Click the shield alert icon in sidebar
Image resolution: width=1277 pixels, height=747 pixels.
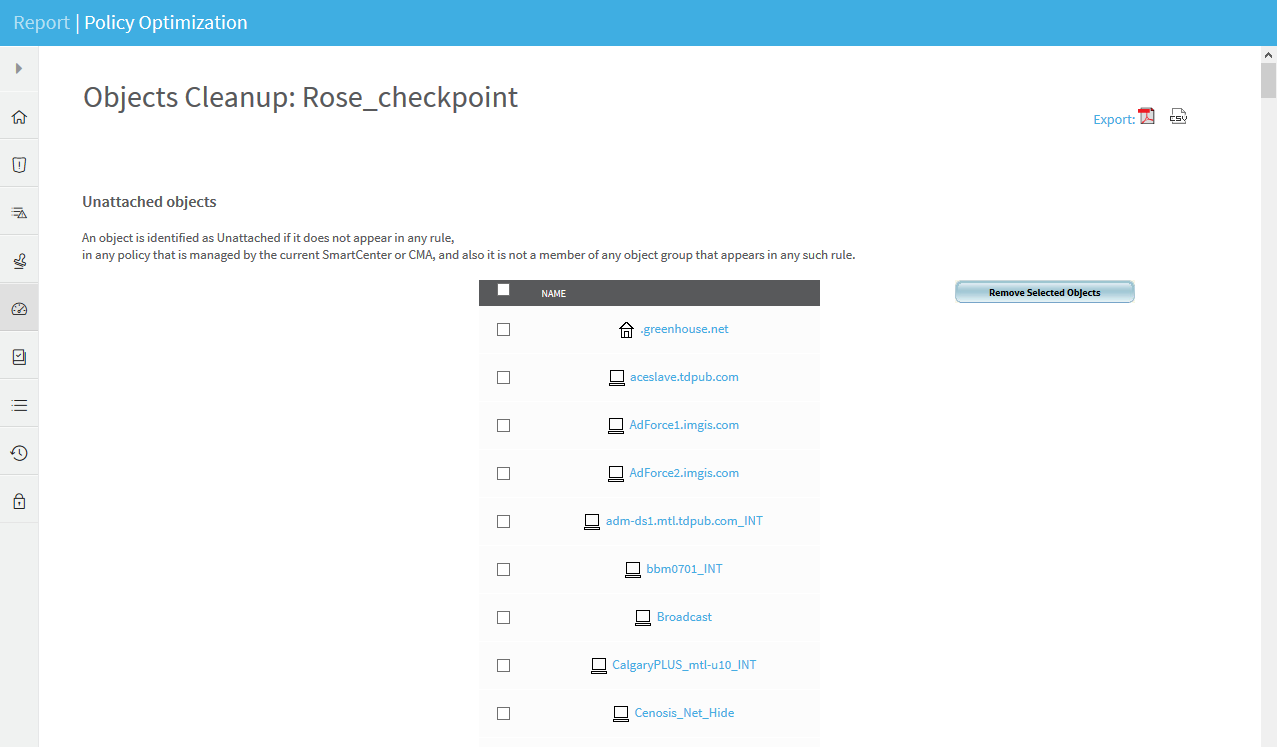[x=19, y=165]
